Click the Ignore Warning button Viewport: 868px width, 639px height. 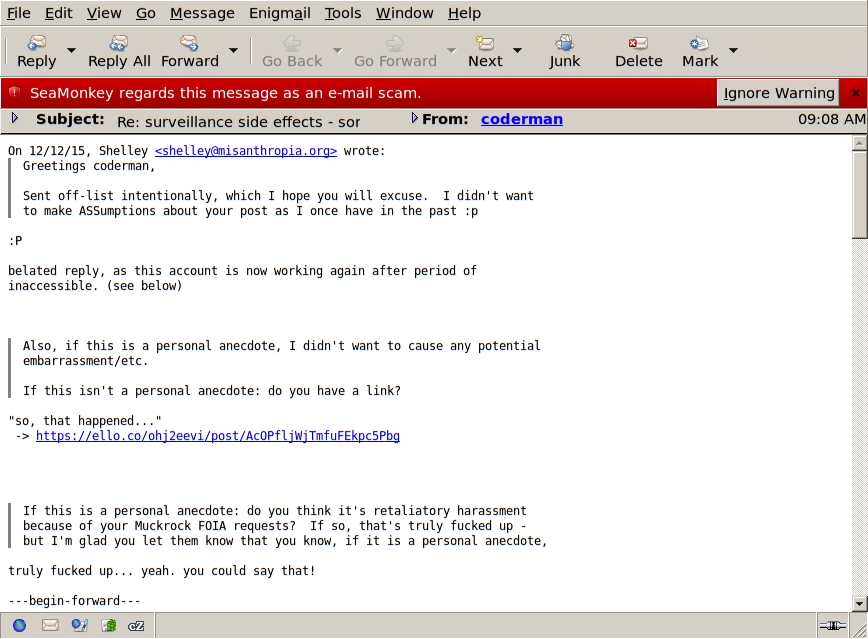778,93
